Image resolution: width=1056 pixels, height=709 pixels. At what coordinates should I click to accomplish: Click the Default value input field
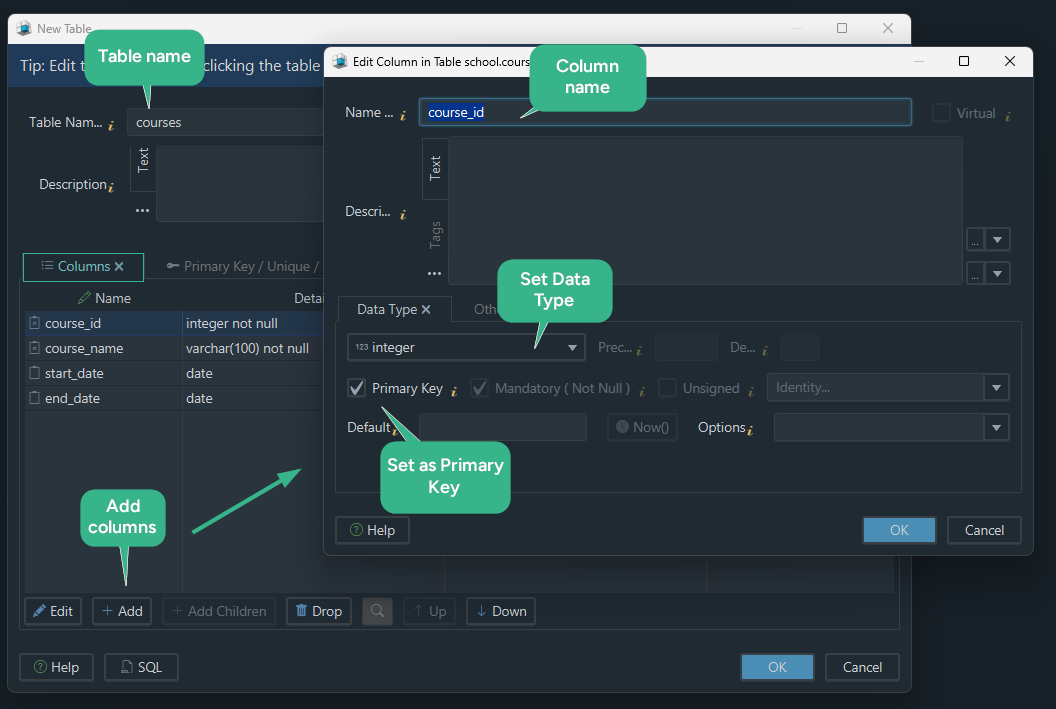(502, 428)
